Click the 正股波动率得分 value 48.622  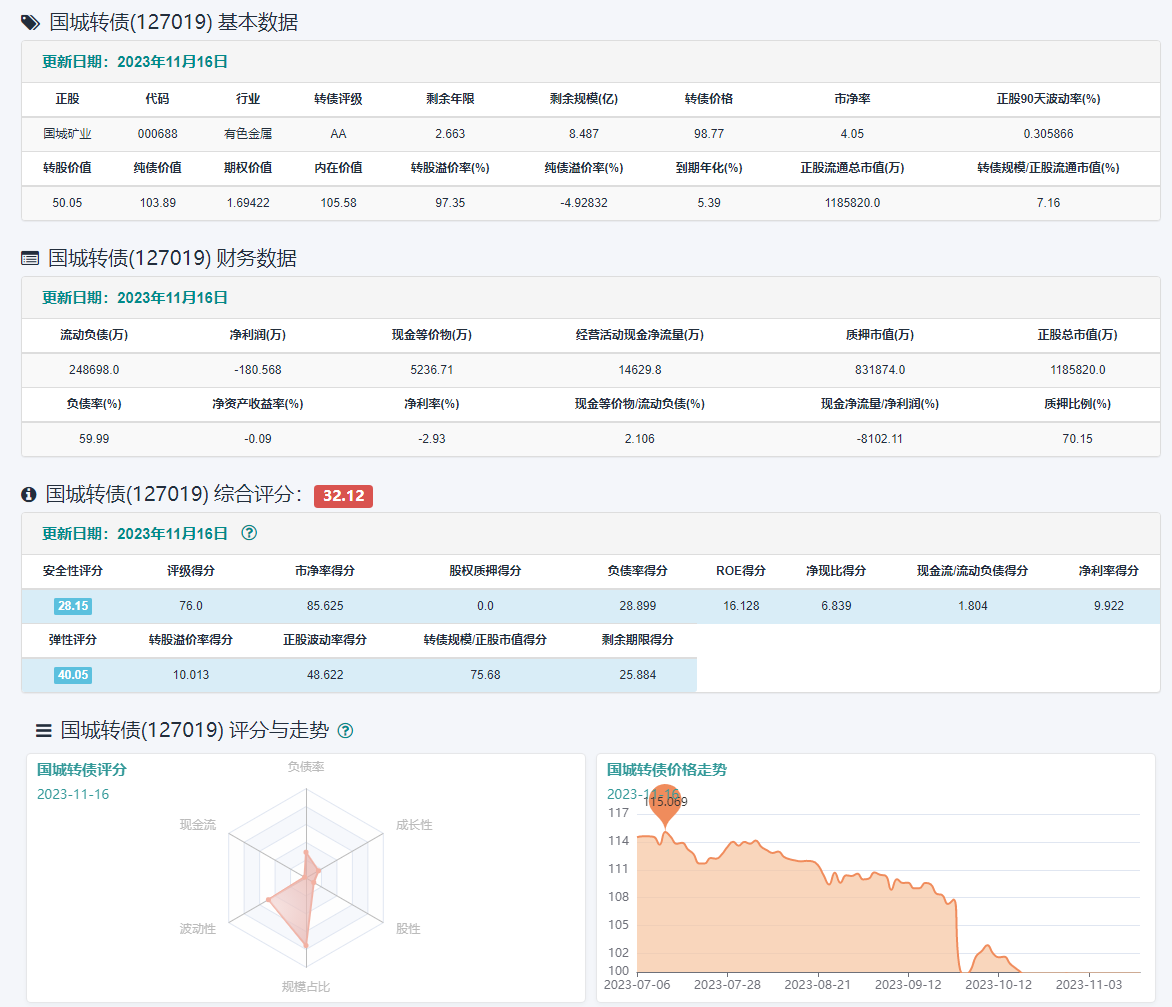[325, 674]
